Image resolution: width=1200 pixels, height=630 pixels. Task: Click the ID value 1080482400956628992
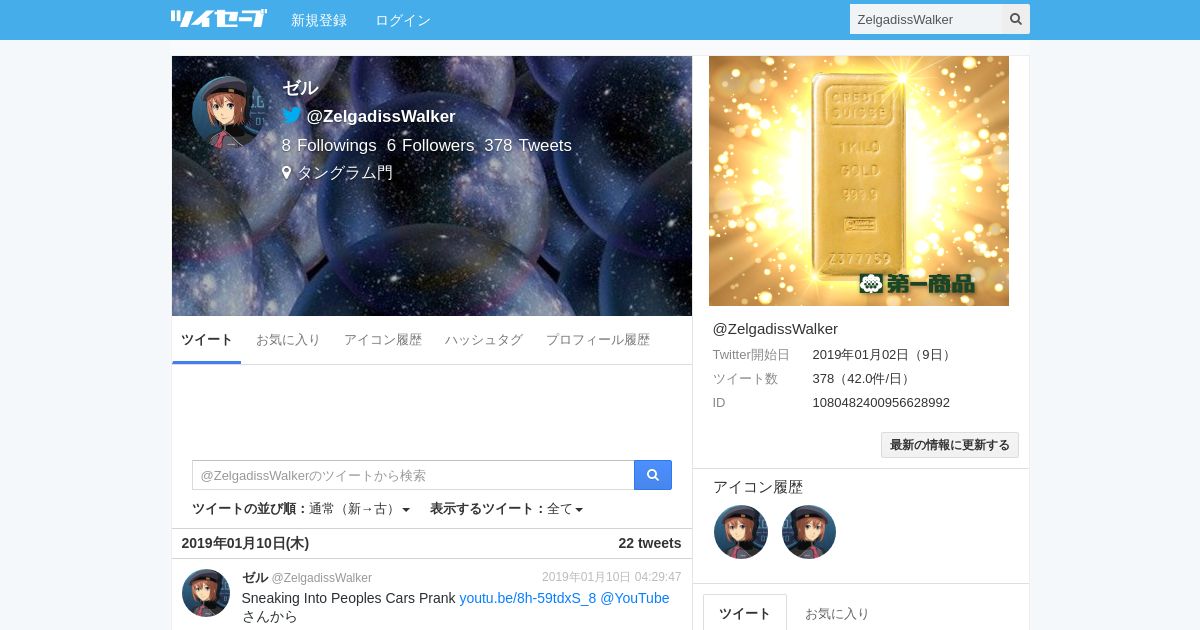pos(881,403)
